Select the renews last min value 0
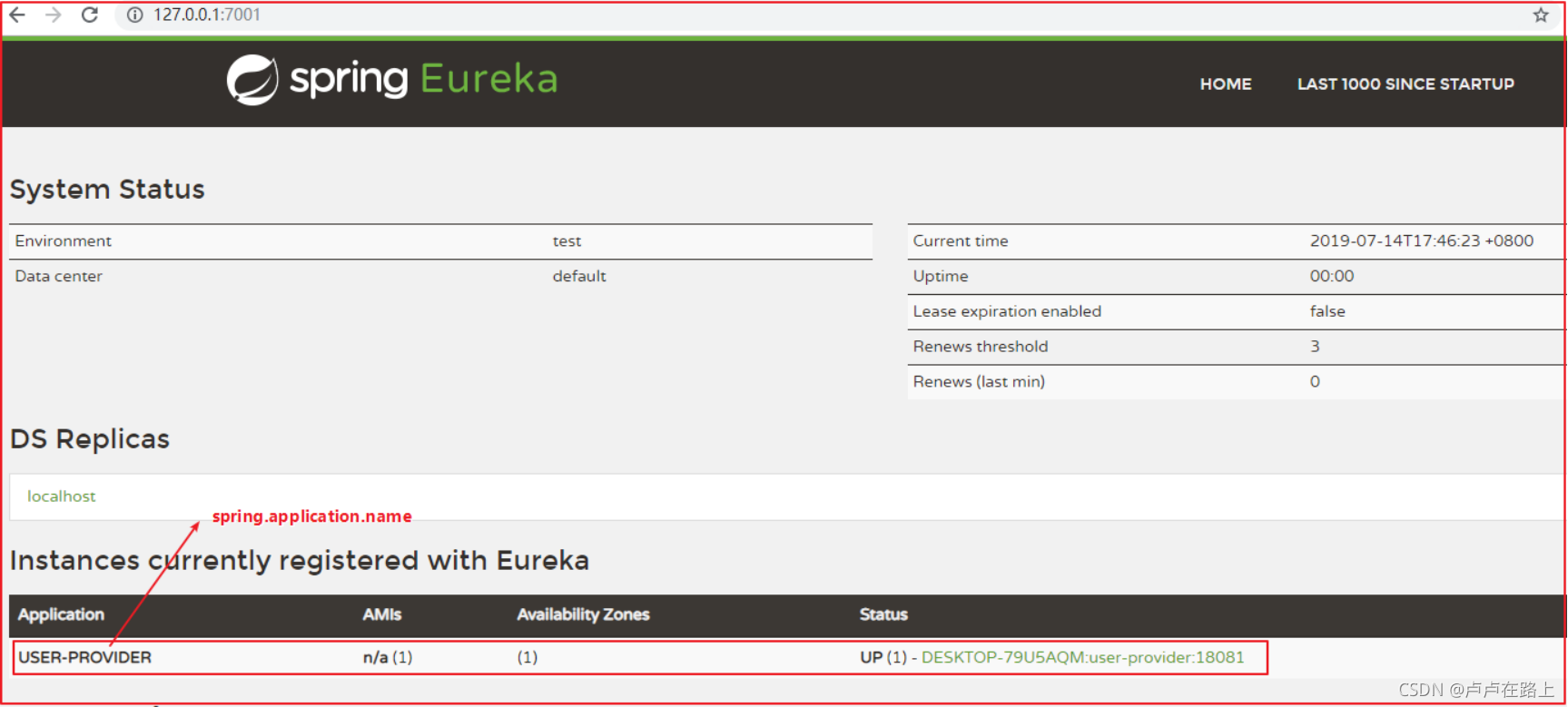This screenshot has height=707, width=1568. coord(1315,382)
